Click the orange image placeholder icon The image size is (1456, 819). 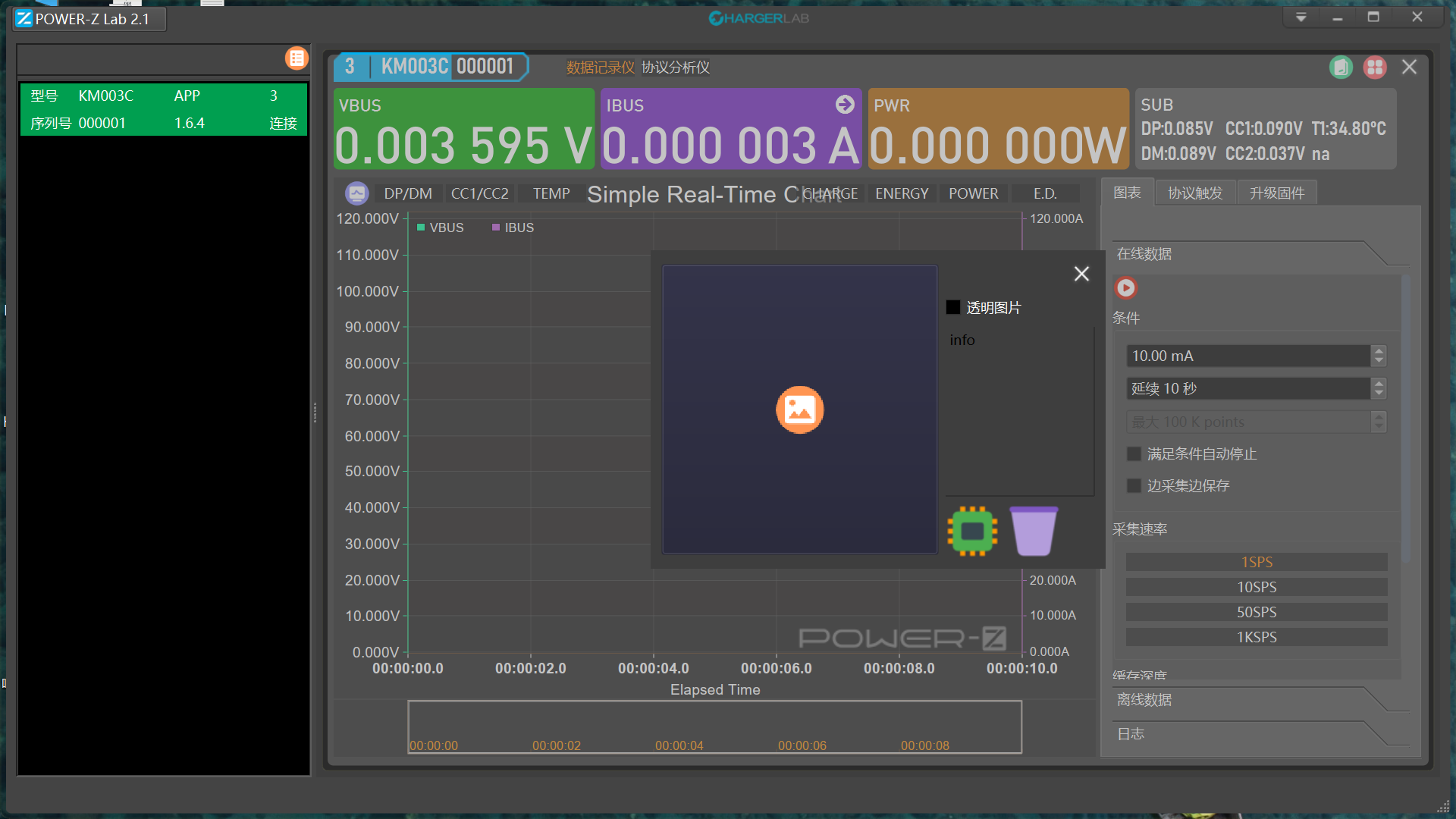[x=799, y=410]
